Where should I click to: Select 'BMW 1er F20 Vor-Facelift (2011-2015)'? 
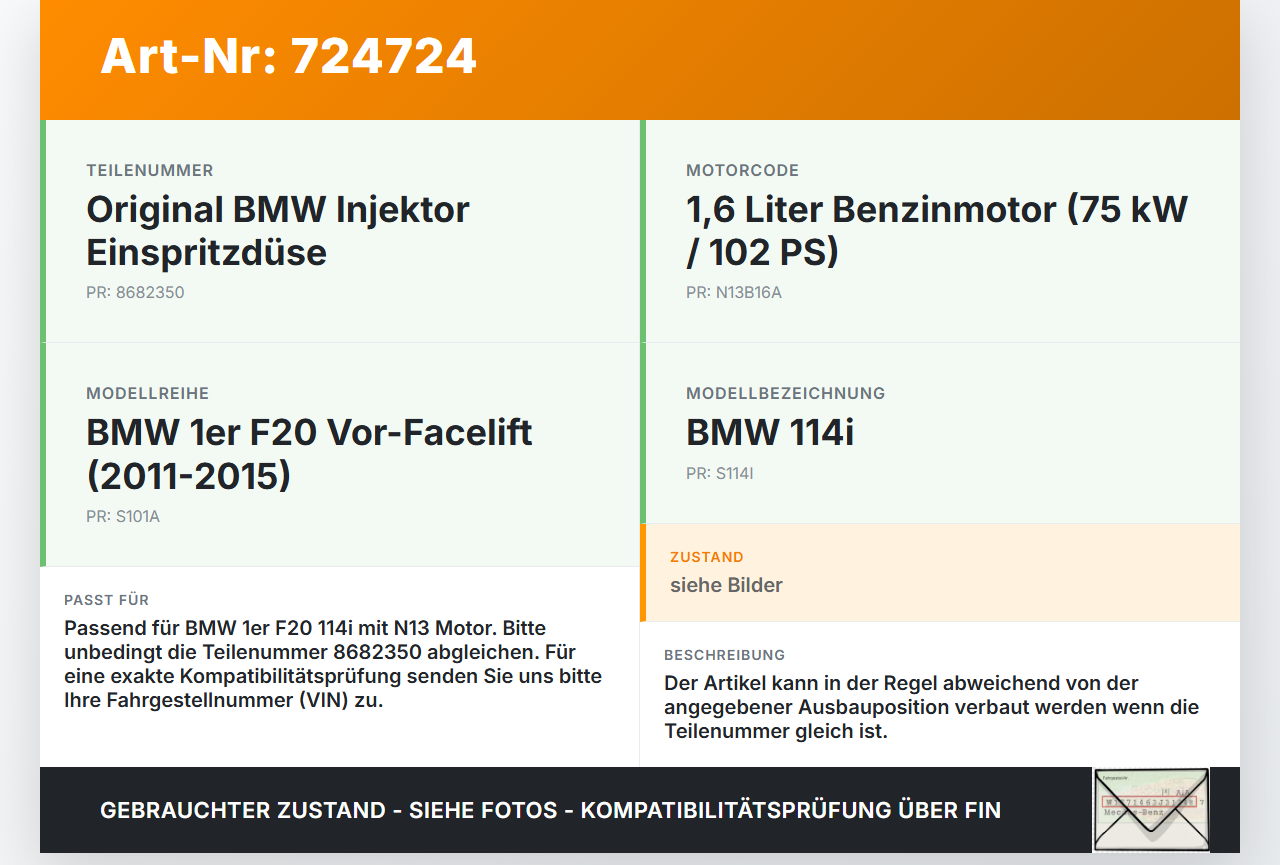309,454
